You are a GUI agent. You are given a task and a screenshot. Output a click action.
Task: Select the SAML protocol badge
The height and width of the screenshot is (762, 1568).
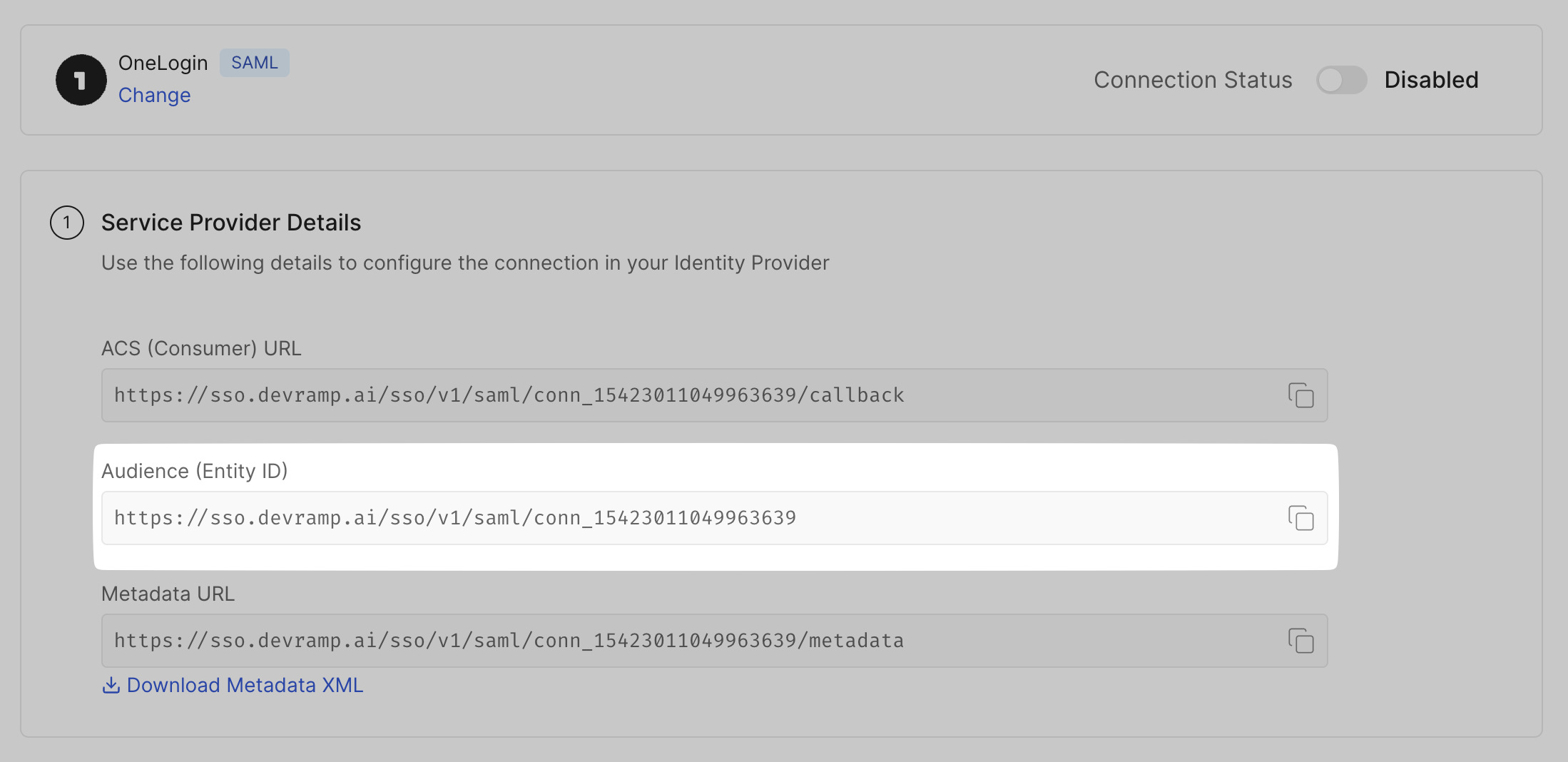(x=254, y=63)
